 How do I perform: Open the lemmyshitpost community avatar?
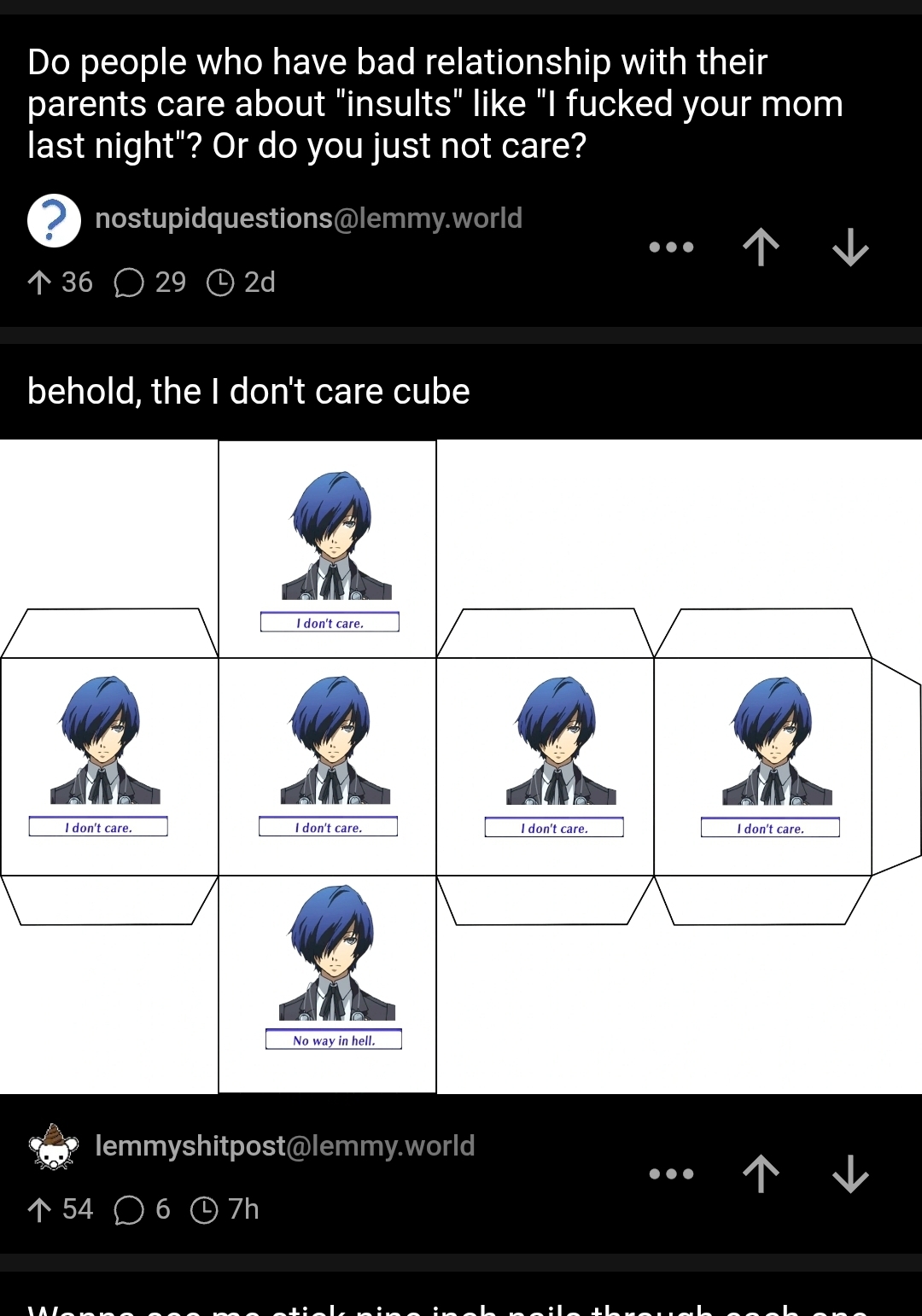[54, 1147]
